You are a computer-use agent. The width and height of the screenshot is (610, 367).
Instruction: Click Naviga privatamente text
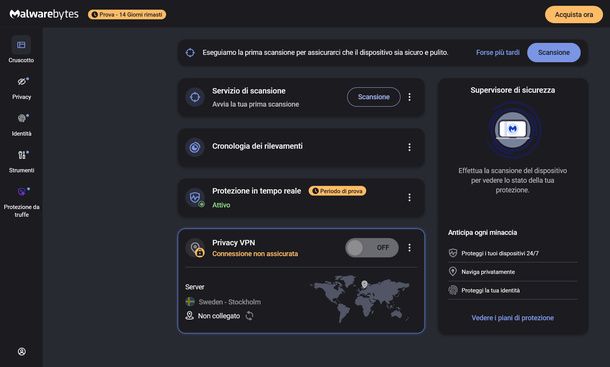488,272
